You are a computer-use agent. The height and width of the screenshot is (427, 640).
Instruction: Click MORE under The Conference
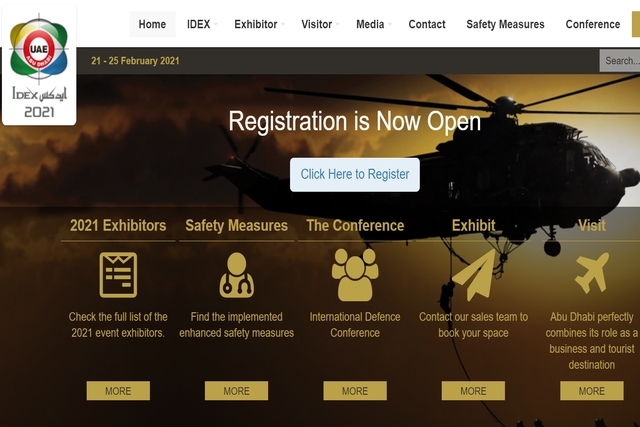click(x=355, y=391)
